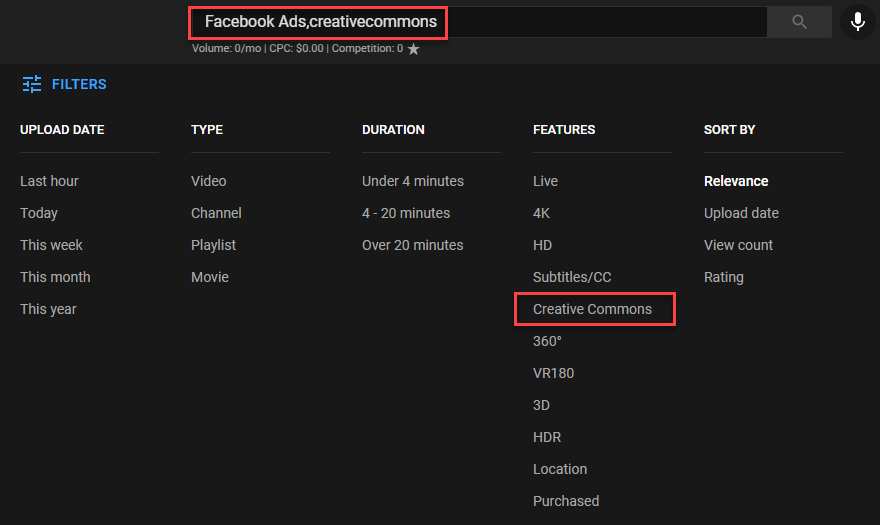Turn on the Subtitles/CC filter

pos(572,277)
